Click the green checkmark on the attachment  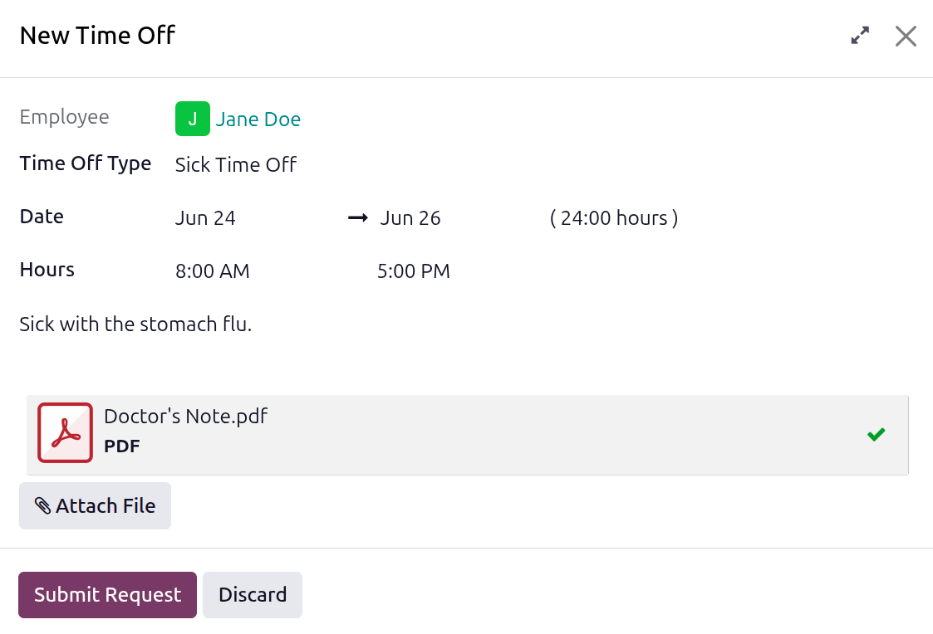[876, 435]
